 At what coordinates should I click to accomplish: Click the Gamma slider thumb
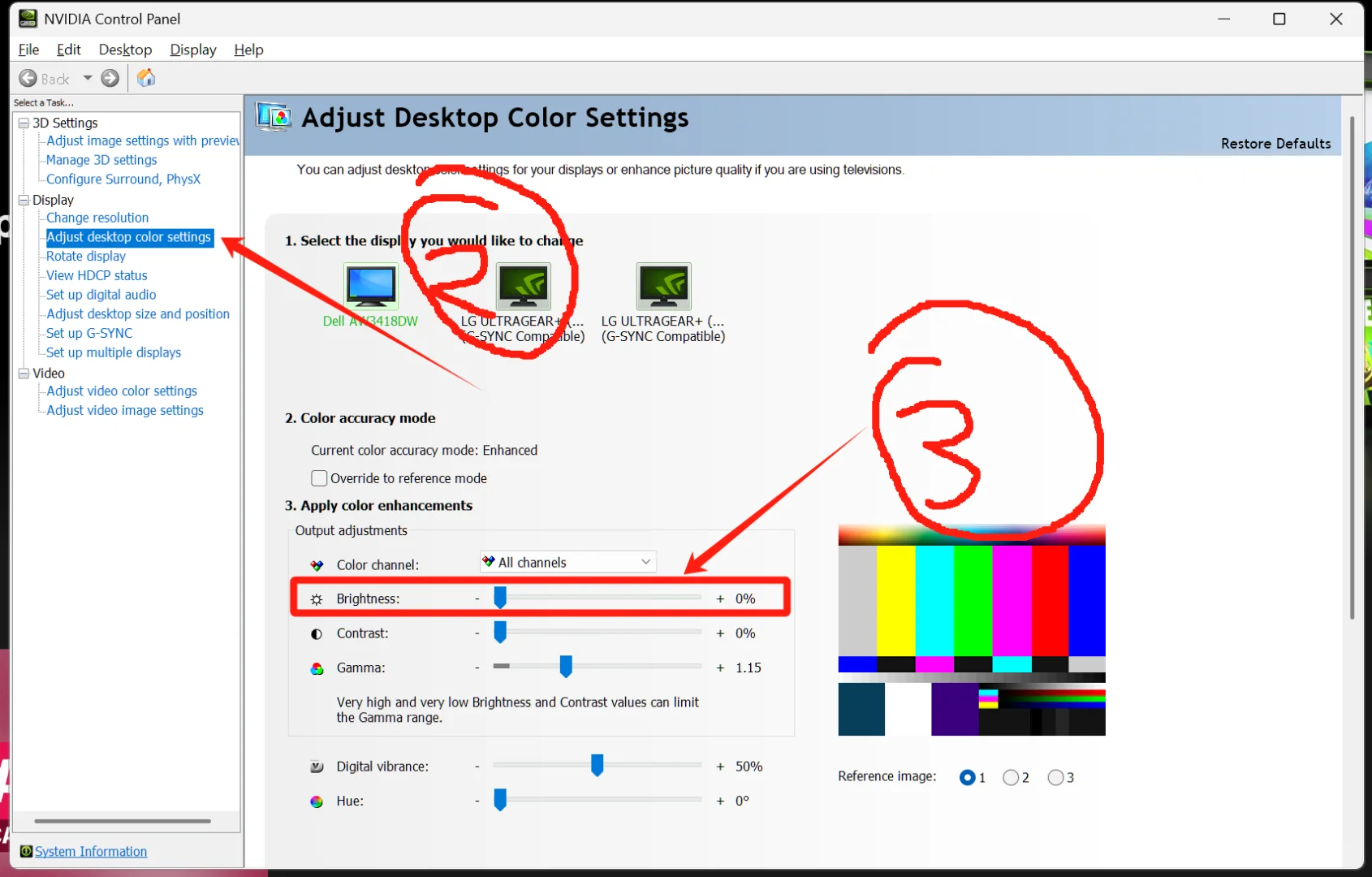tap(566, 667)
